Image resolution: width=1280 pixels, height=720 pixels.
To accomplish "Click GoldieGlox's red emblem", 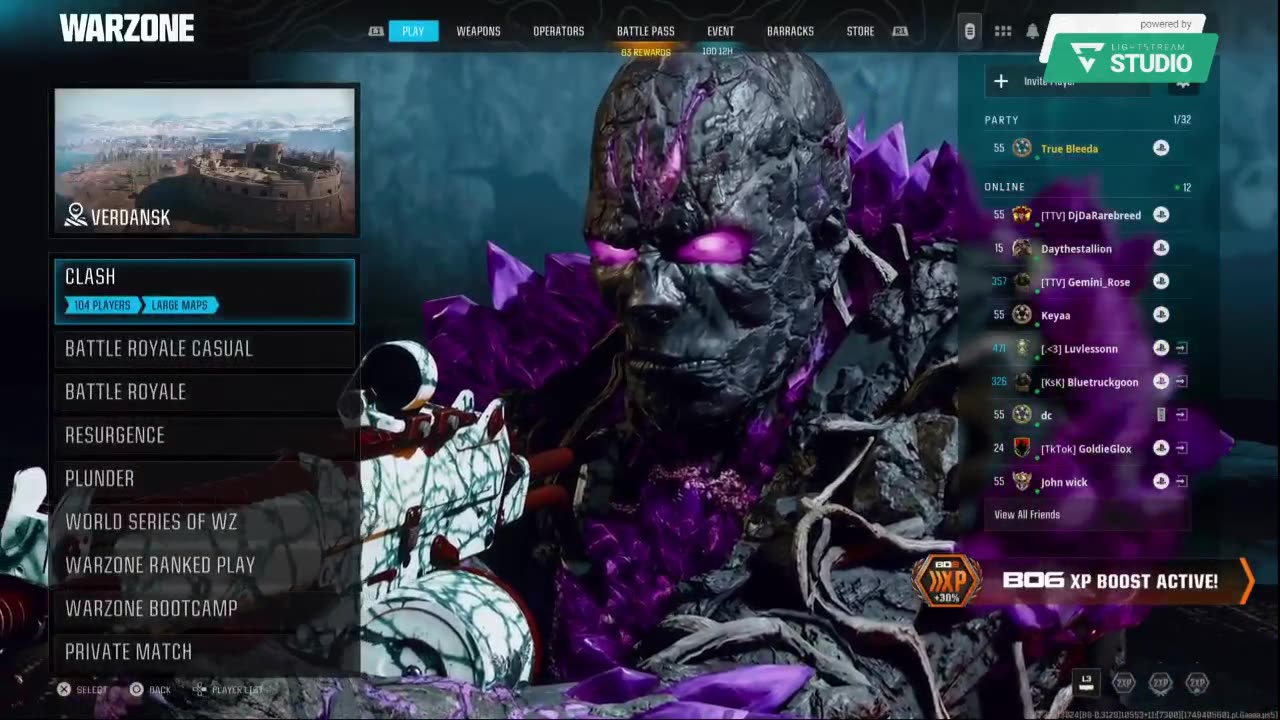I will [x=1021, y=448].
